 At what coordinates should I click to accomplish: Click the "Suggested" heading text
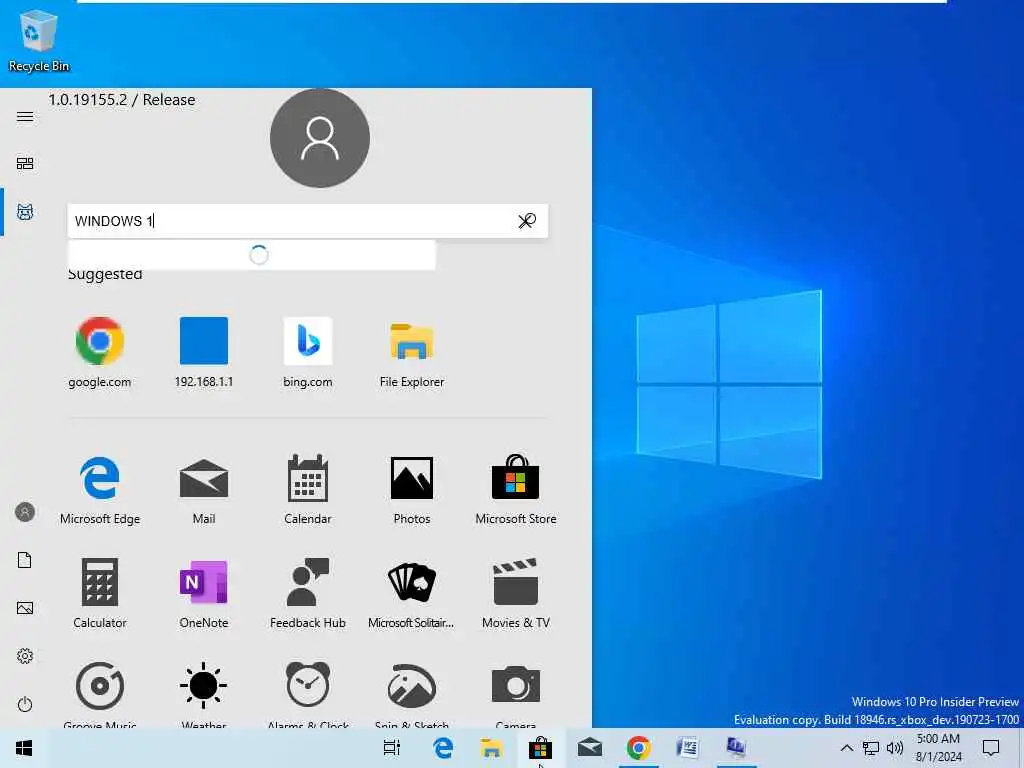pos(105,274)
